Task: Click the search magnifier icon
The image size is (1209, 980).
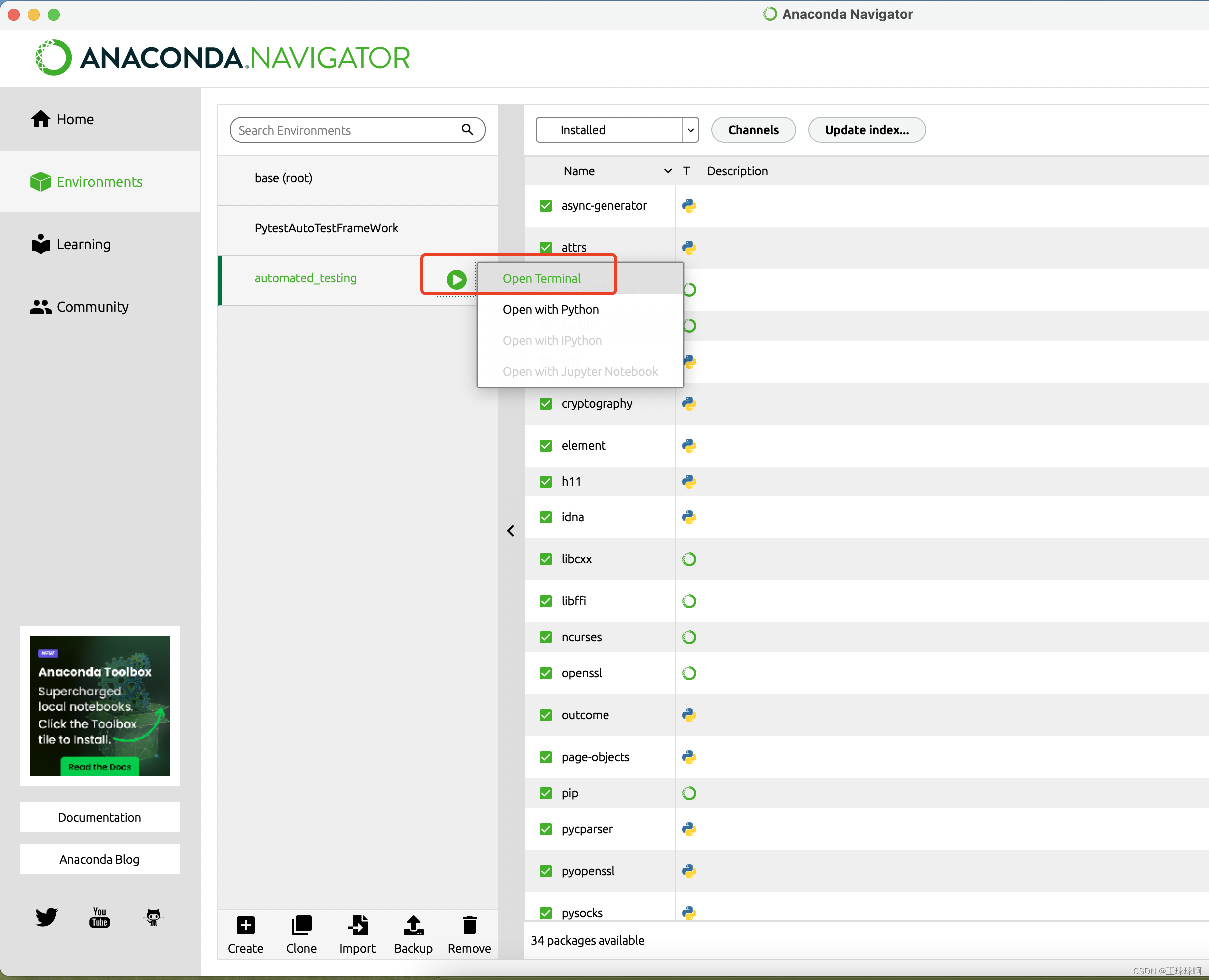Action: click(467, 130)
